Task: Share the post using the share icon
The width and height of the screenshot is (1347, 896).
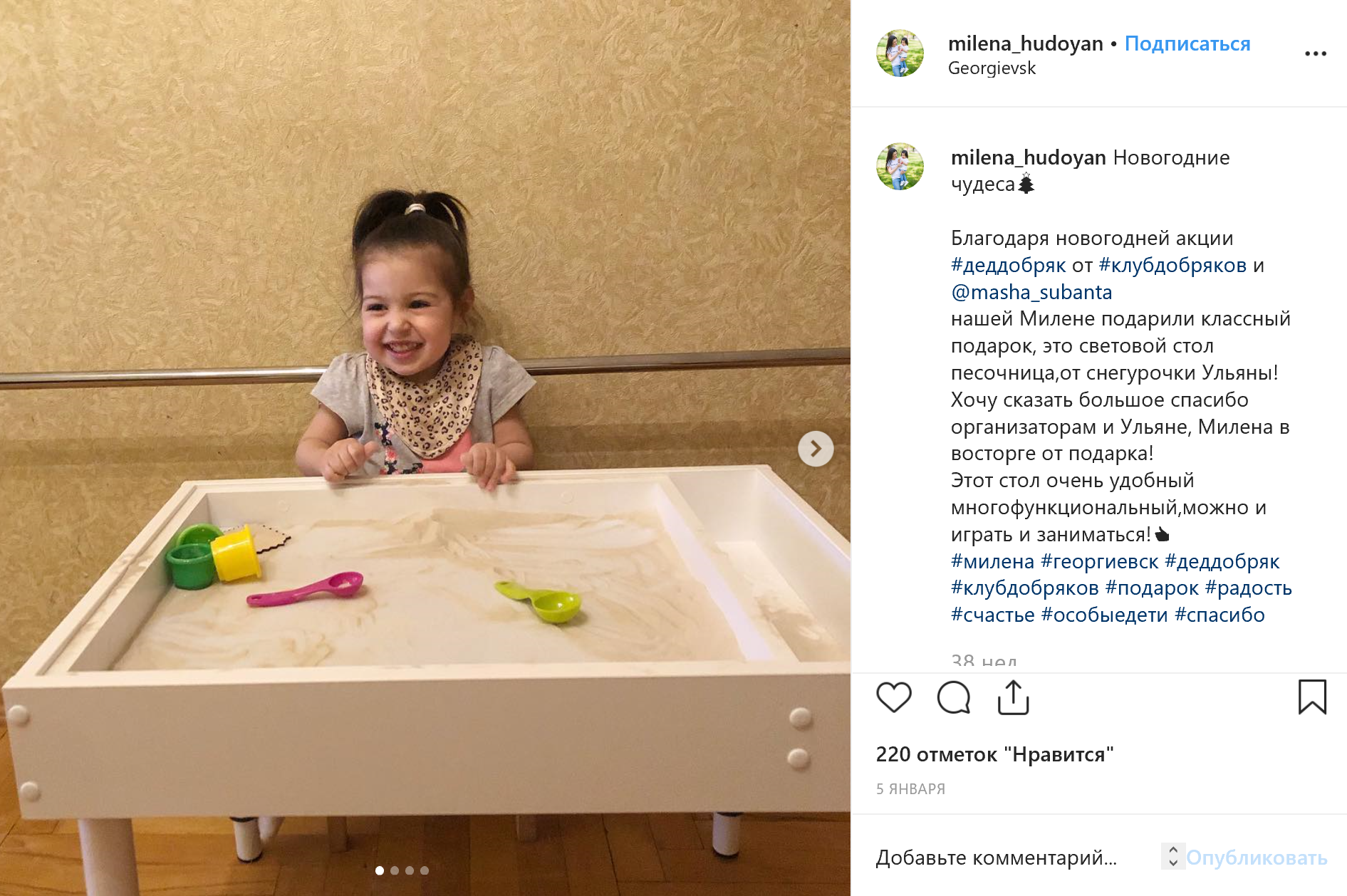Action: (x=1013, y=697)
